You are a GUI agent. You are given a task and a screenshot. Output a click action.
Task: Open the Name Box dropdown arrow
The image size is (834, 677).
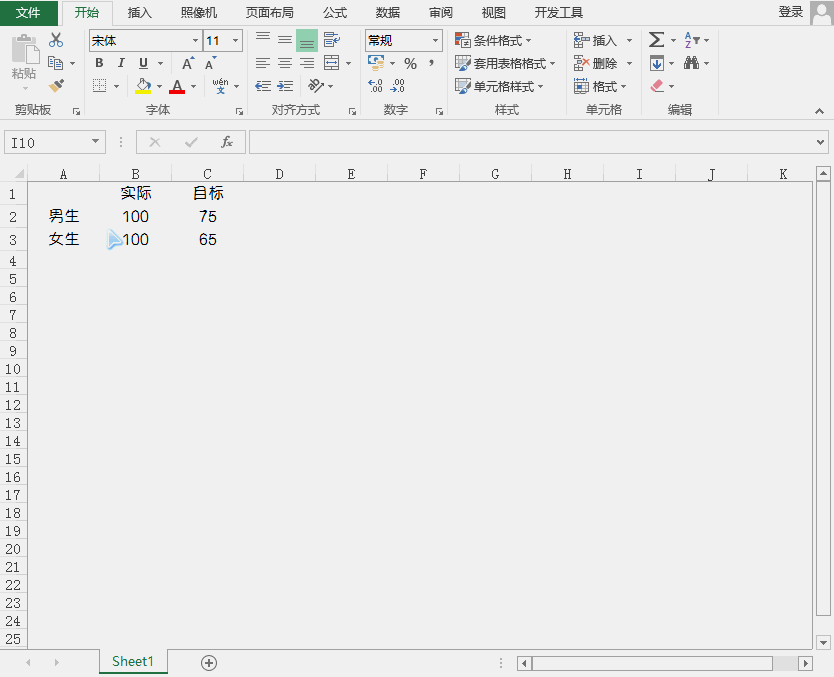[x=96, y=141]
